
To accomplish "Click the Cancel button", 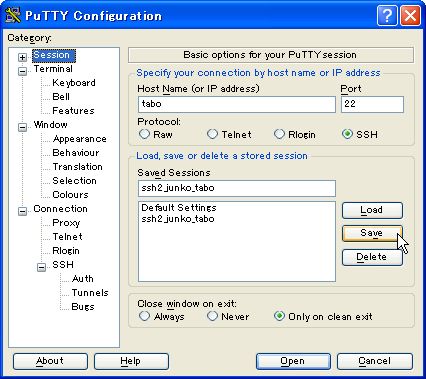I will (x=375, y=361).
